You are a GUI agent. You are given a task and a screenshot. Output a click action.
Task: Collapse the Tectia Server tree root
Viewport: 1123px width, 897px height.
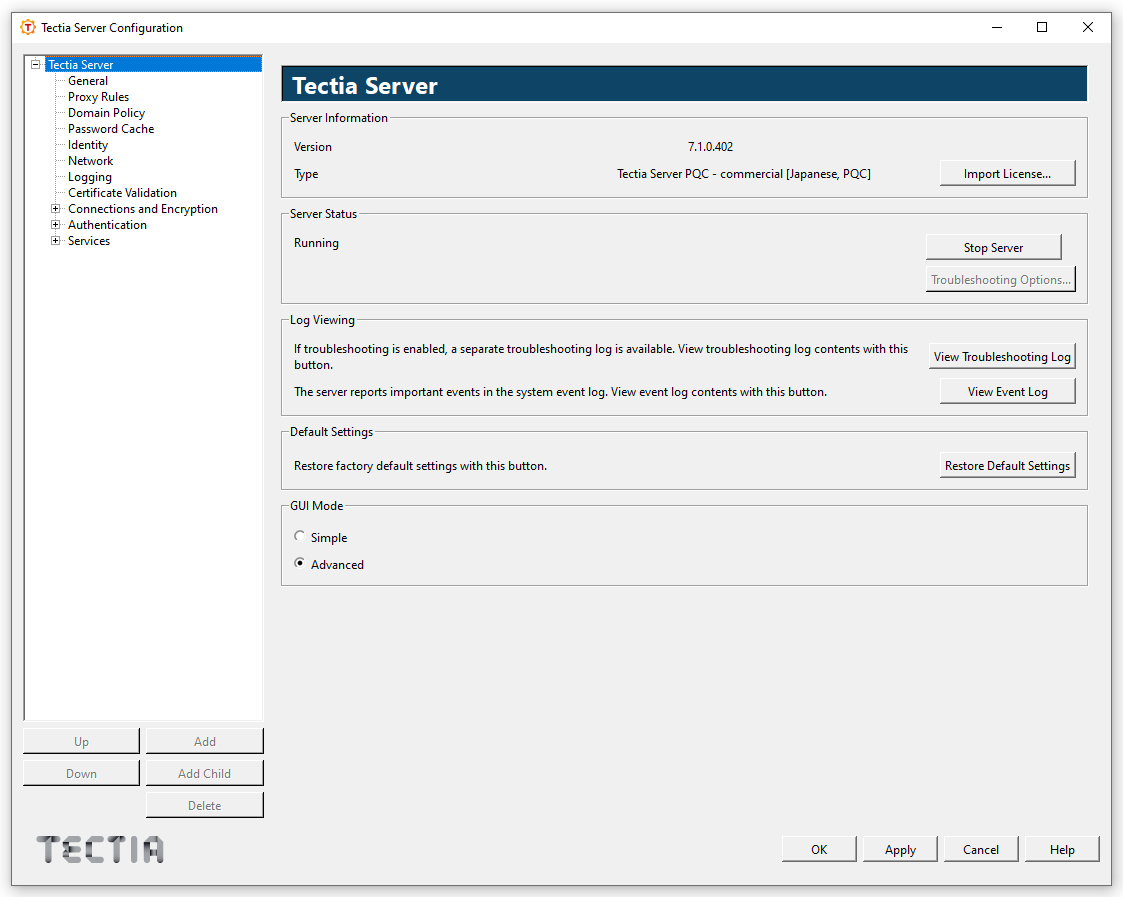[x=35, y=64]
